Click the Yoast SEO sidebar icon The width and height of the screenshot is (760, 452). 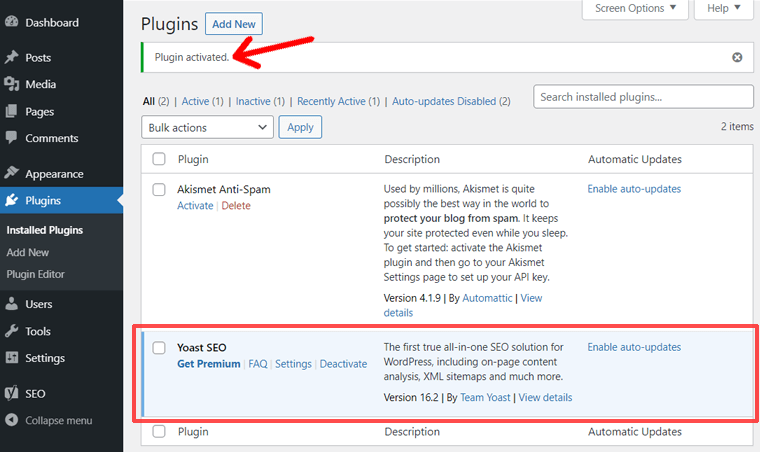12,393
